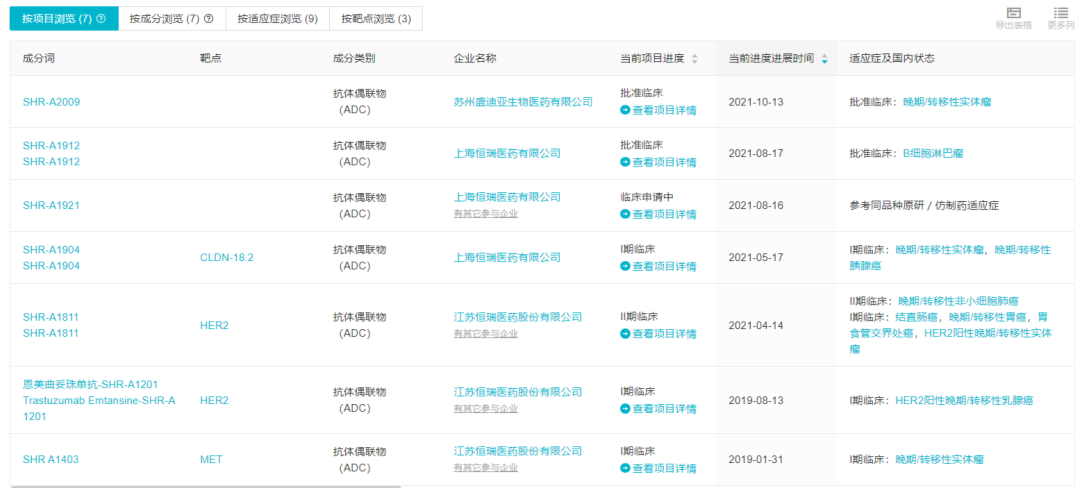The width and height of the screenshot is (1080, 488).
Task: Click the MET target link
Action: pyautogui.click(x=211, y=460)
